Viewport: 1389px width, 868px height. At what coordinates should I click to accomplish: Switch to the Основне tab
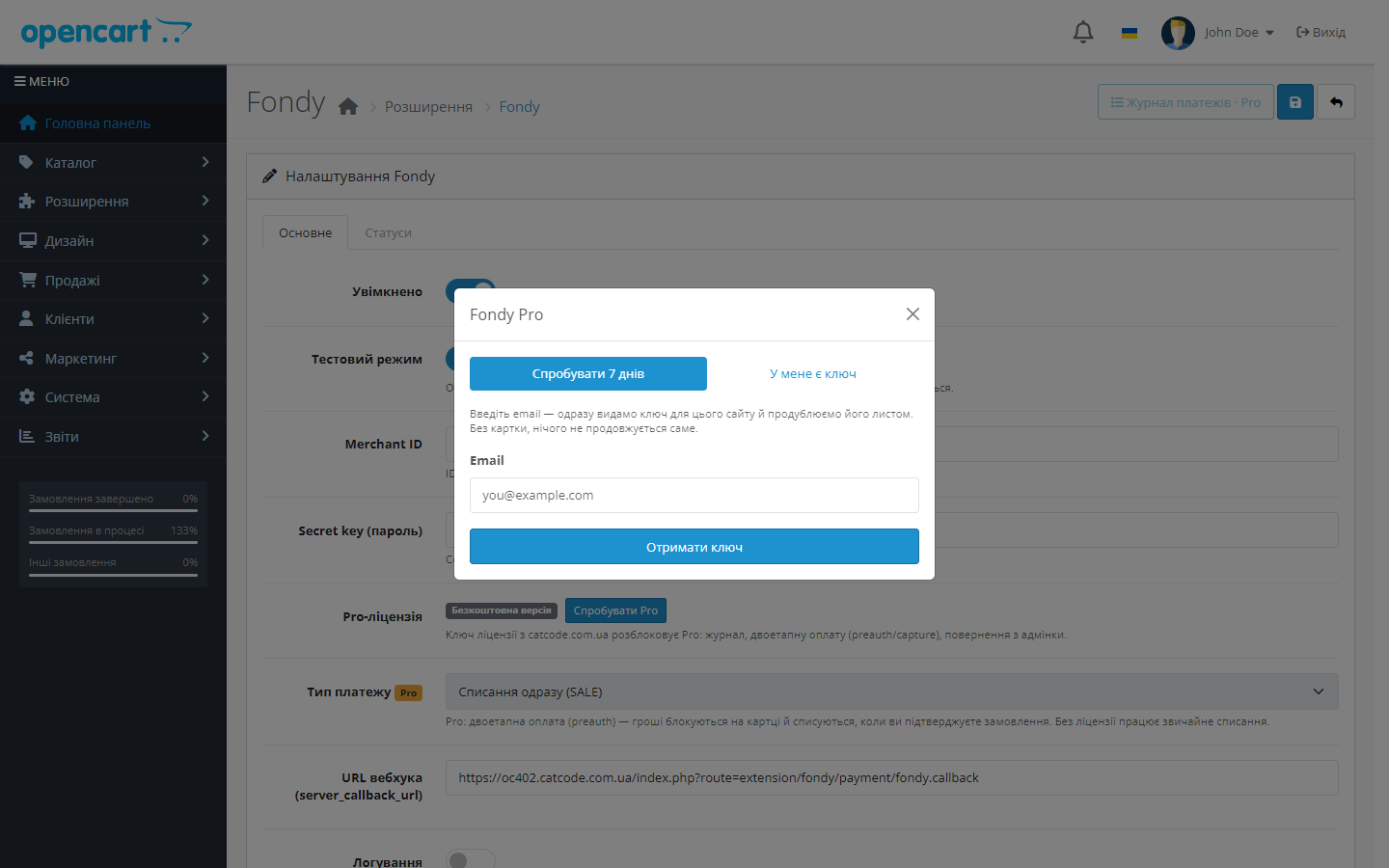(305, 232)
